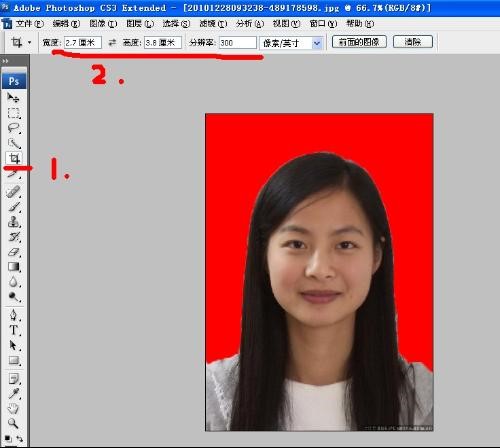Select the Eraser tool
This screenshot has height=448, width=500.
(x=14, y=252)
